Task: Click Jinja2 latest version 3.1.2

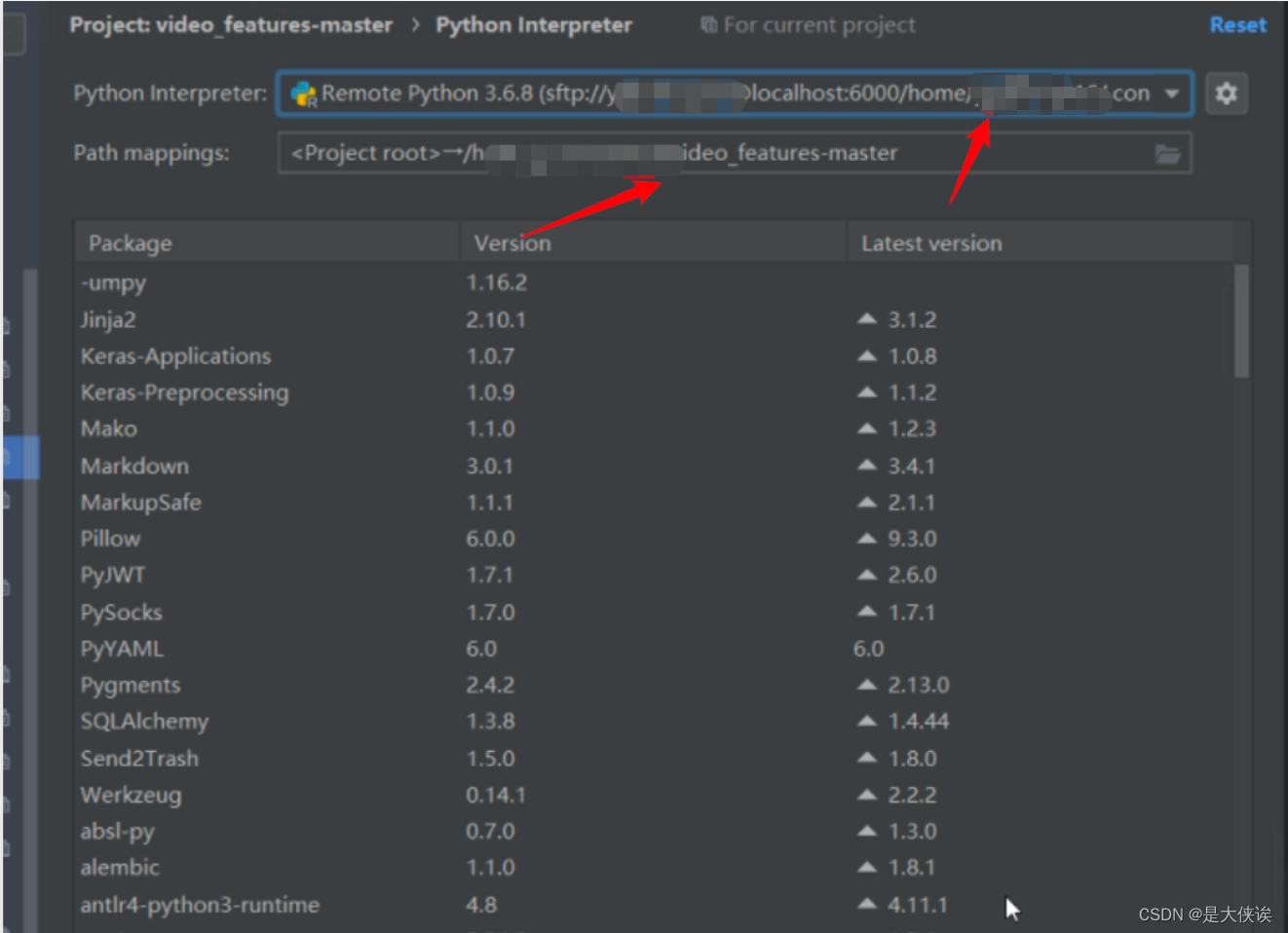Action: tap(912, 319)
